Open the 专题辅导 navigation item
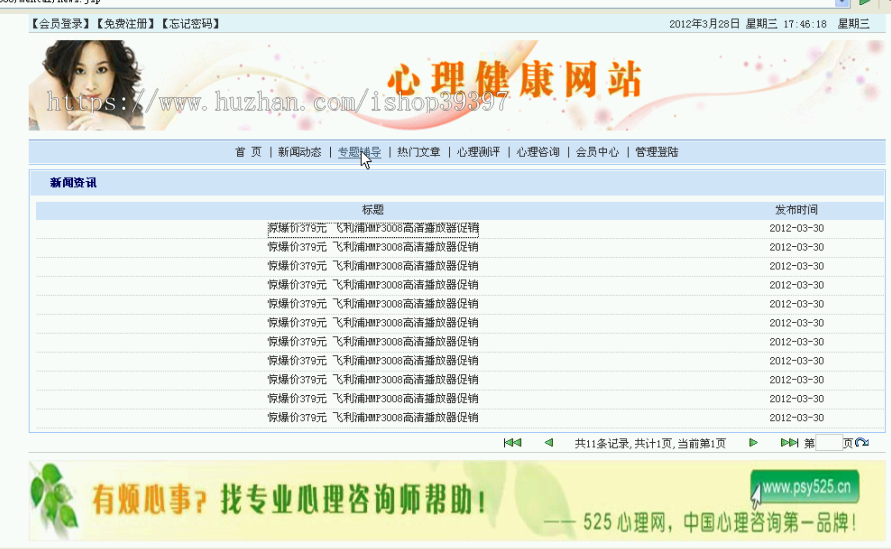This screenshot has width=891, height=549. (x=359, y=152)
